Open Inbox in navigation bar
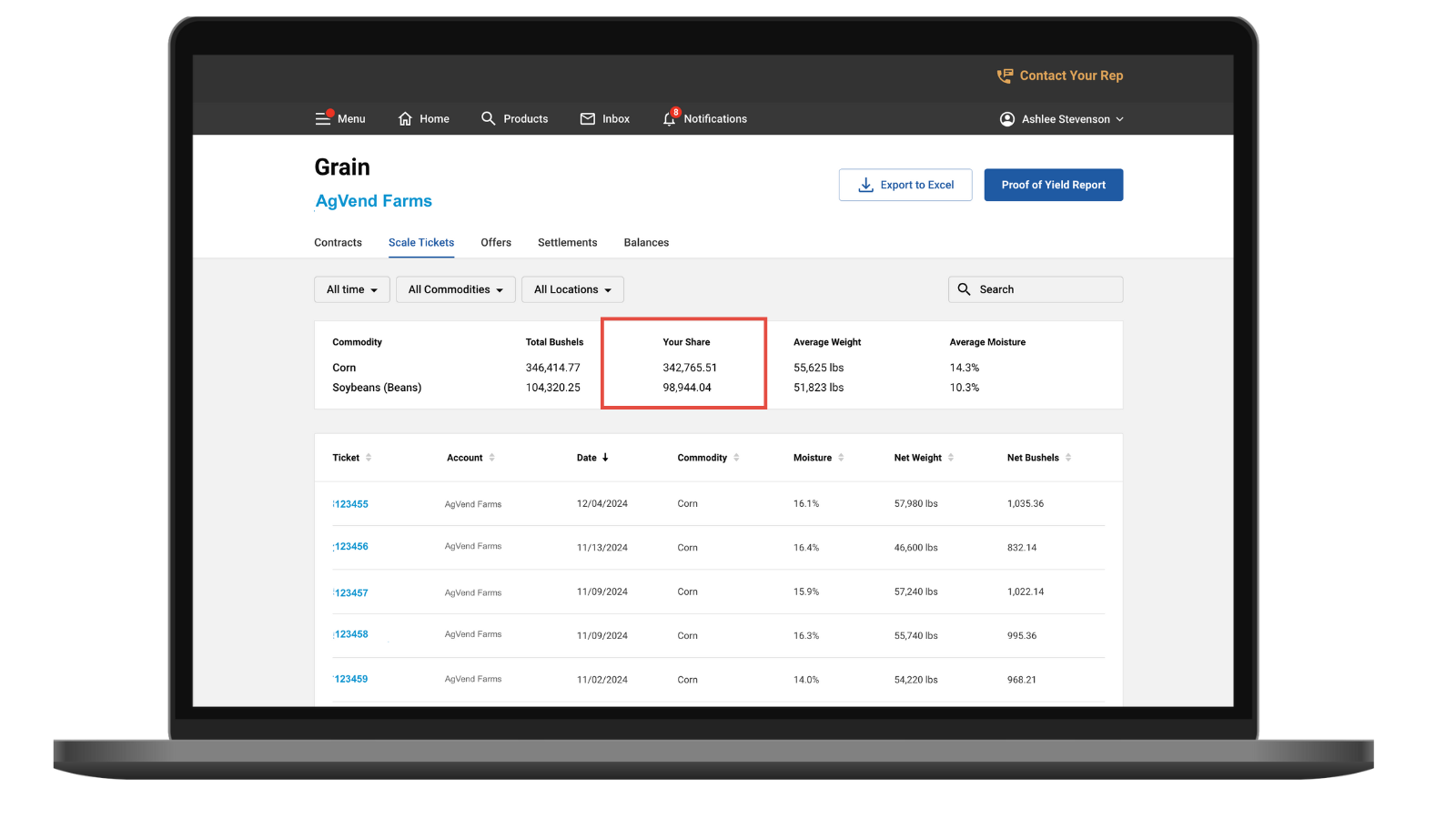The width and height of the screenshot is (1456, 819). tap(616, 119)
